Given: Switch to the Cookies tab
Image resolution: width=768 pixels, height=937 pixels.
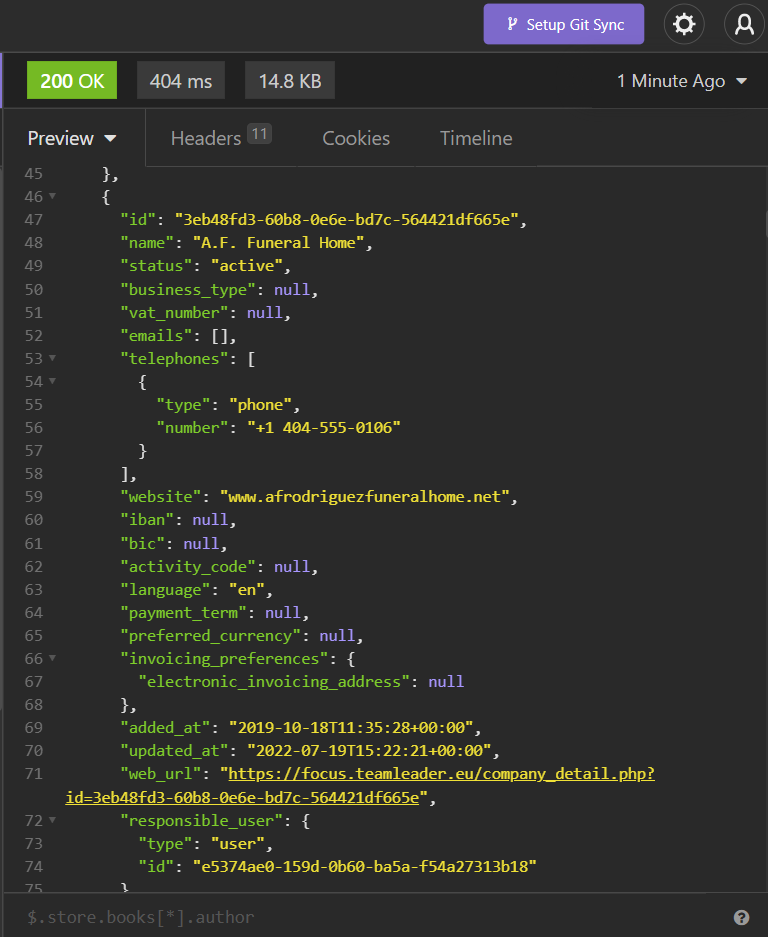Looking at the screenshot, I should click(x=356, y=138).
